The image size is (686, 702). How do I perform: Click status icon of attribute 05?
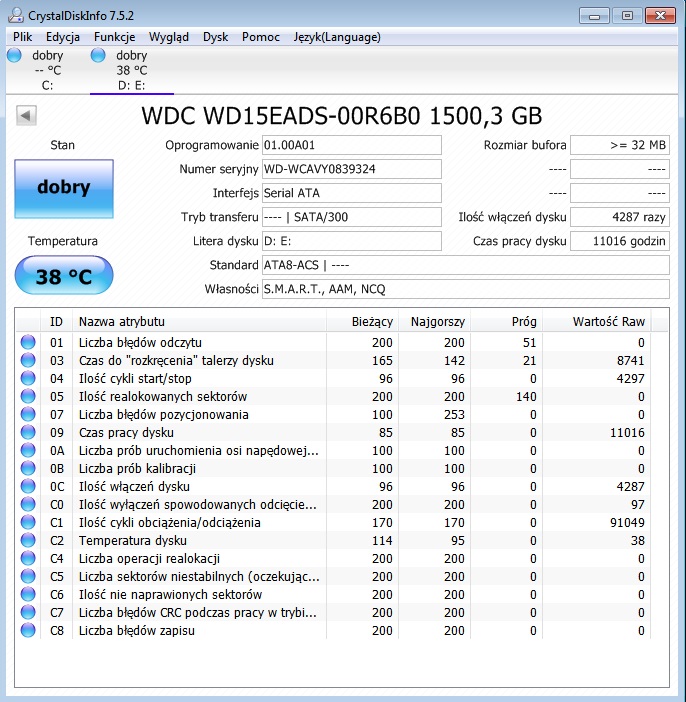(28, 396)
